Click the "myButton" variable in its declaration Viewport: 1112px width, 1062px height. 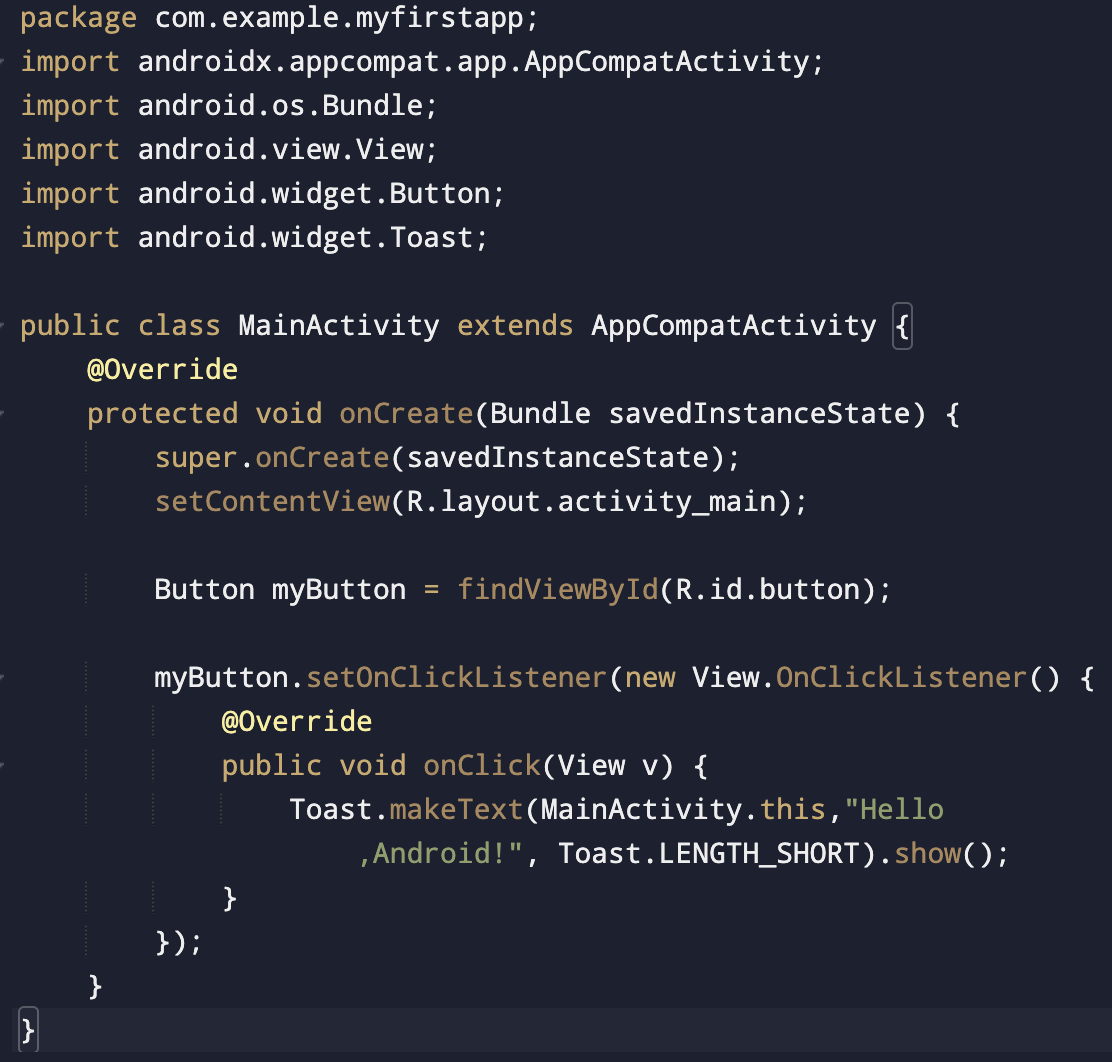(339, 590)
